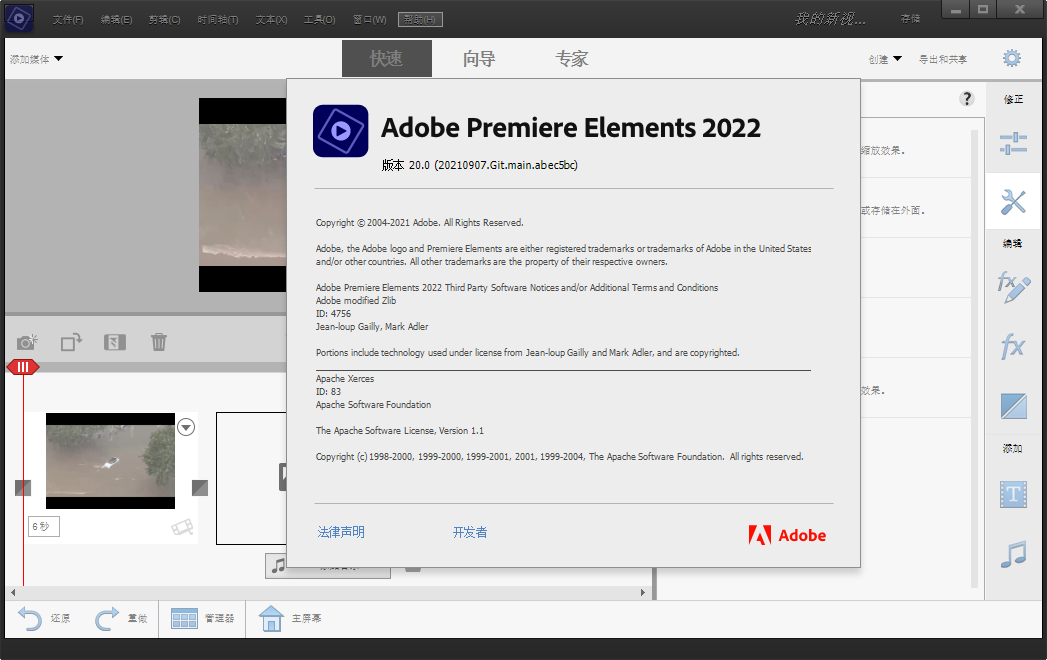Image resolution: width=1047 pixels, height=660 pixels.
Task: Open clip options via thumbnail's circular arrow
Action: coord(185,427)
